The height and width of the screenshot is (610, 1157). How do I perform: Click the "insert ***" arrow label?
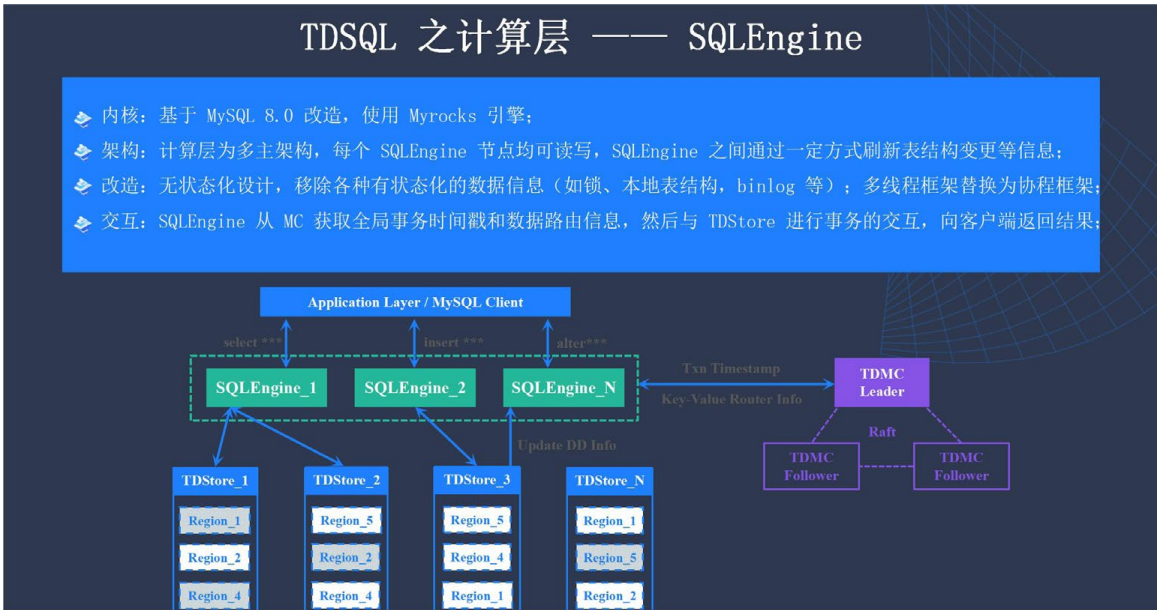point(454,342)
